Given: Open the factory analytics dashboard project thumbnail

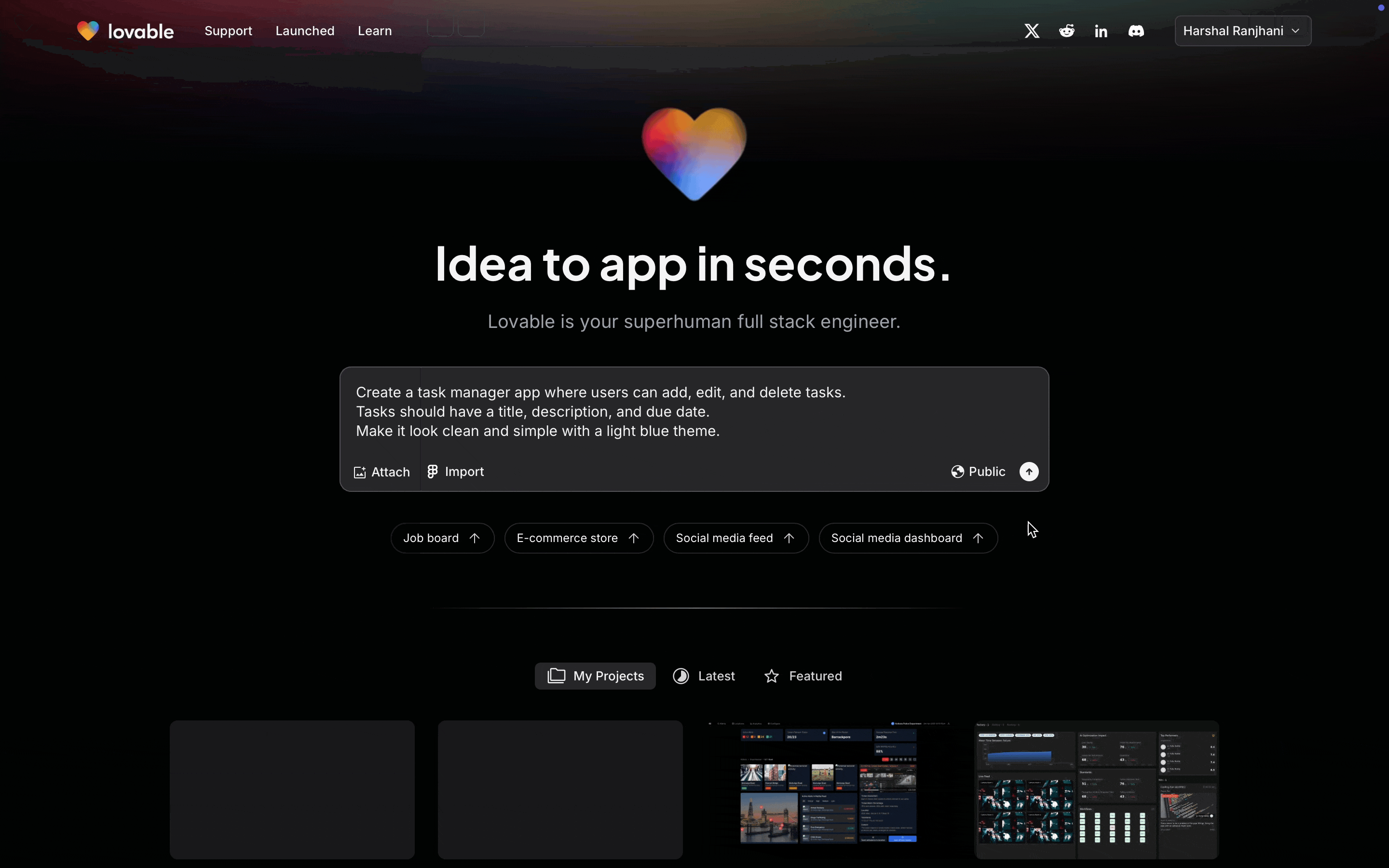Looking at the screenshot, I should coord(1097,789).
